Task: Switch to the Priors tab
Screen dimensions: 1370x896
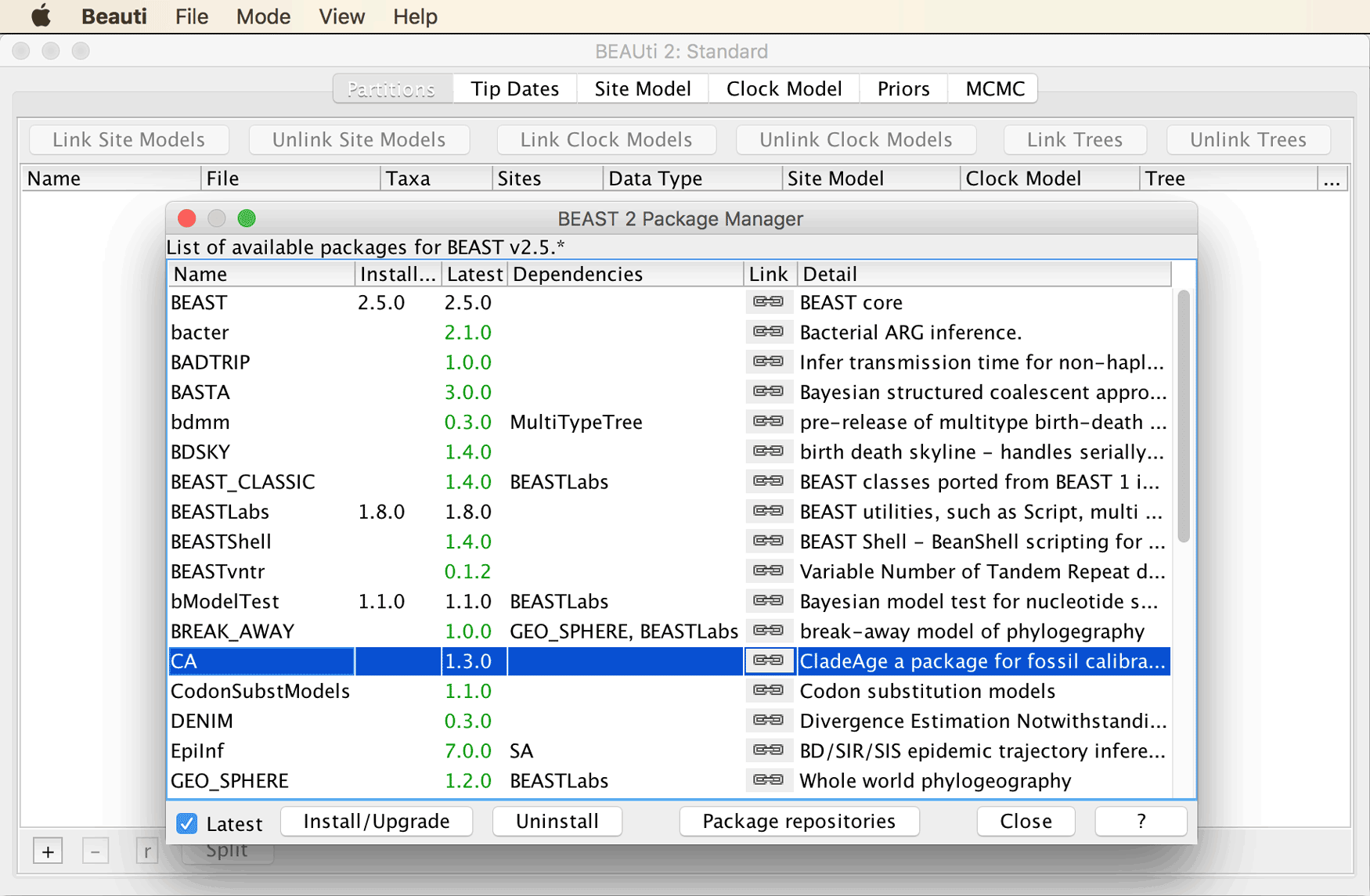Action: pos(903,88)
